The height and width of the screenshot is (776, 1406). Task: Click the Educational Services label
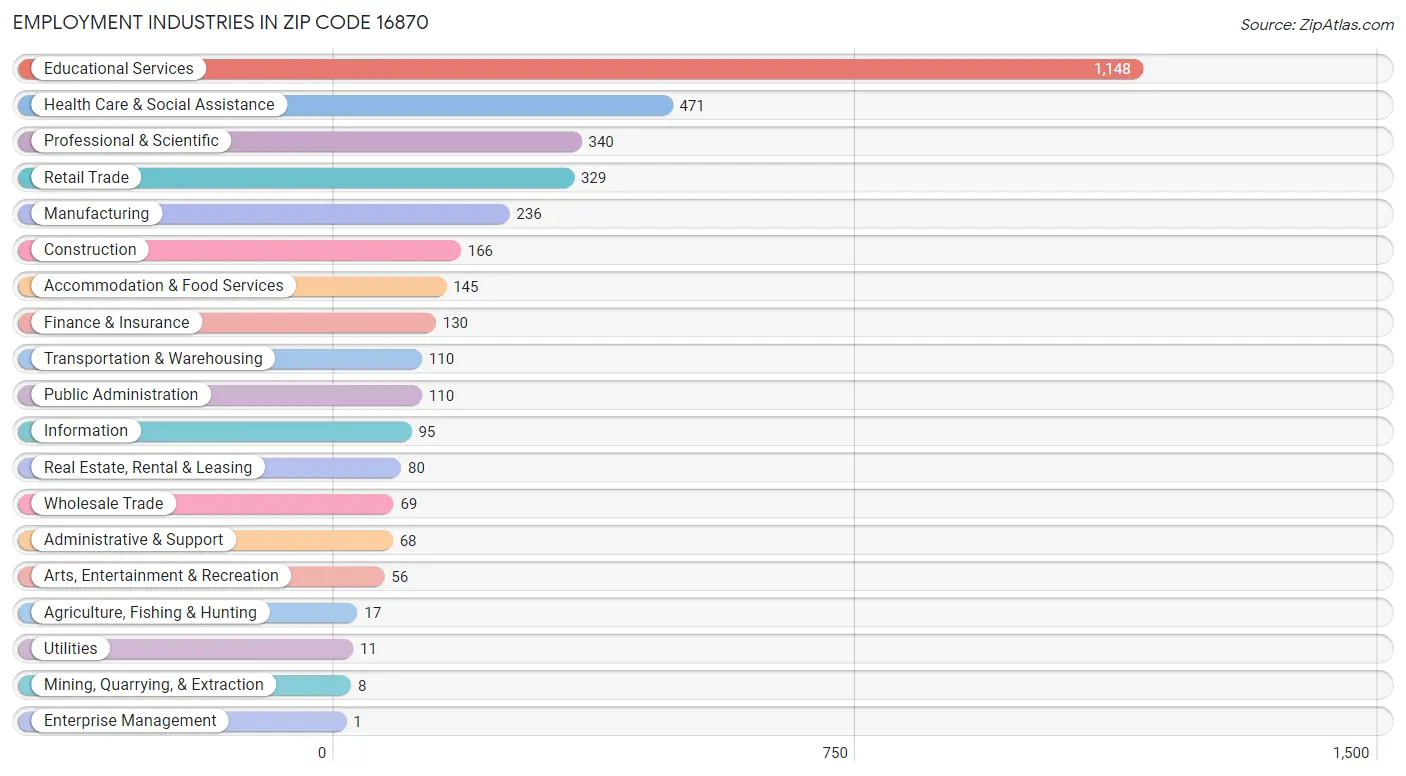119,69
